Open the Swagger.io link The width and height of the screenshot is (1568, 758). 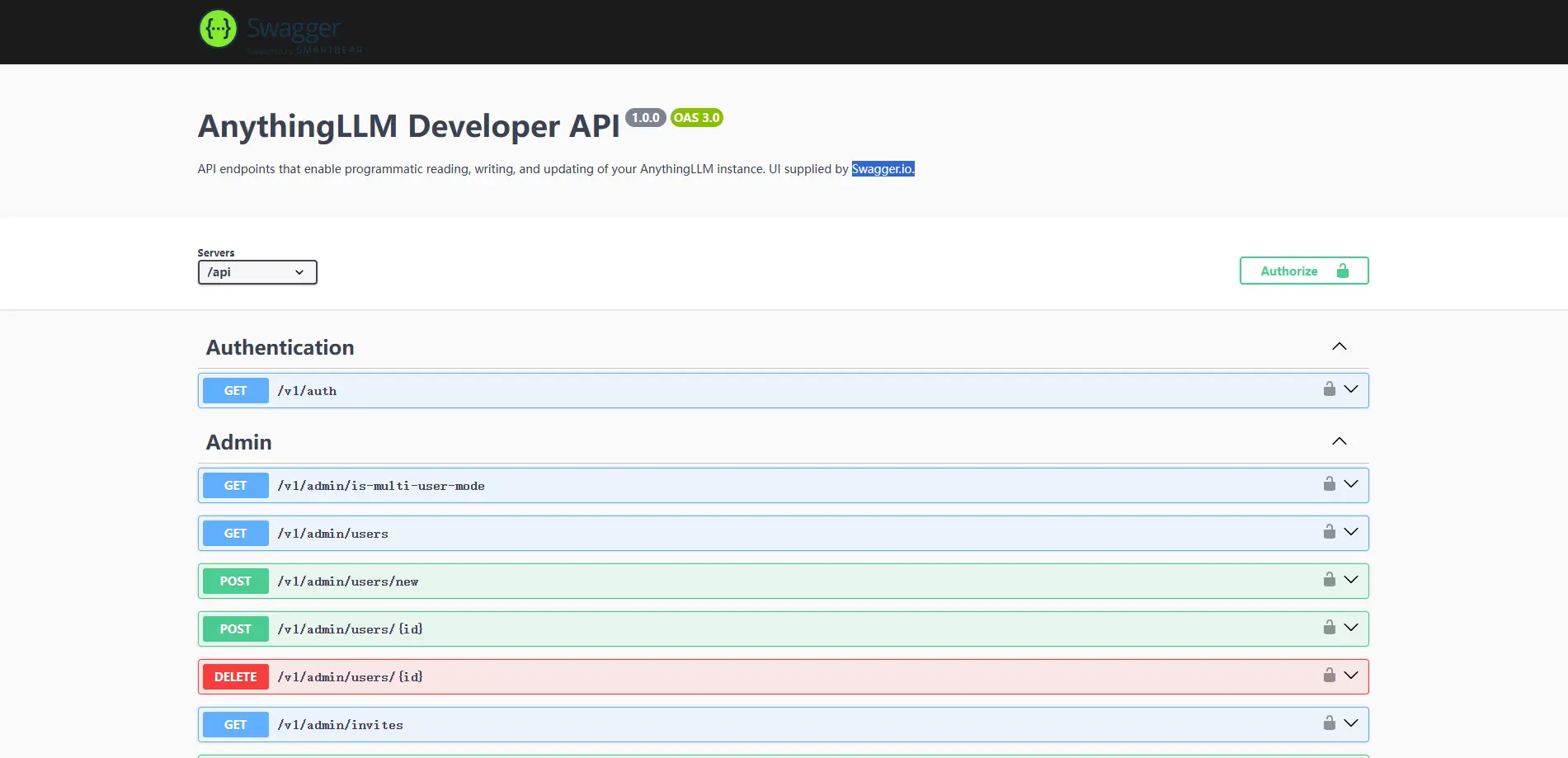coord(883,169)
